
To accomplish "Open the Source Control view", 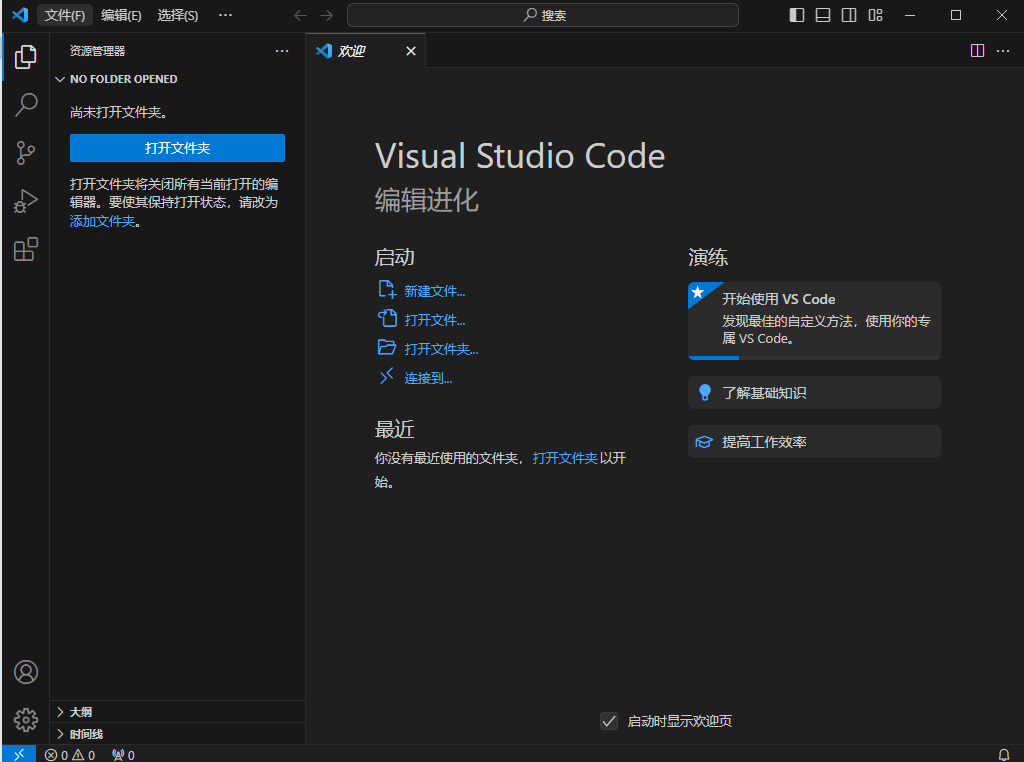I will click(25, 153).
